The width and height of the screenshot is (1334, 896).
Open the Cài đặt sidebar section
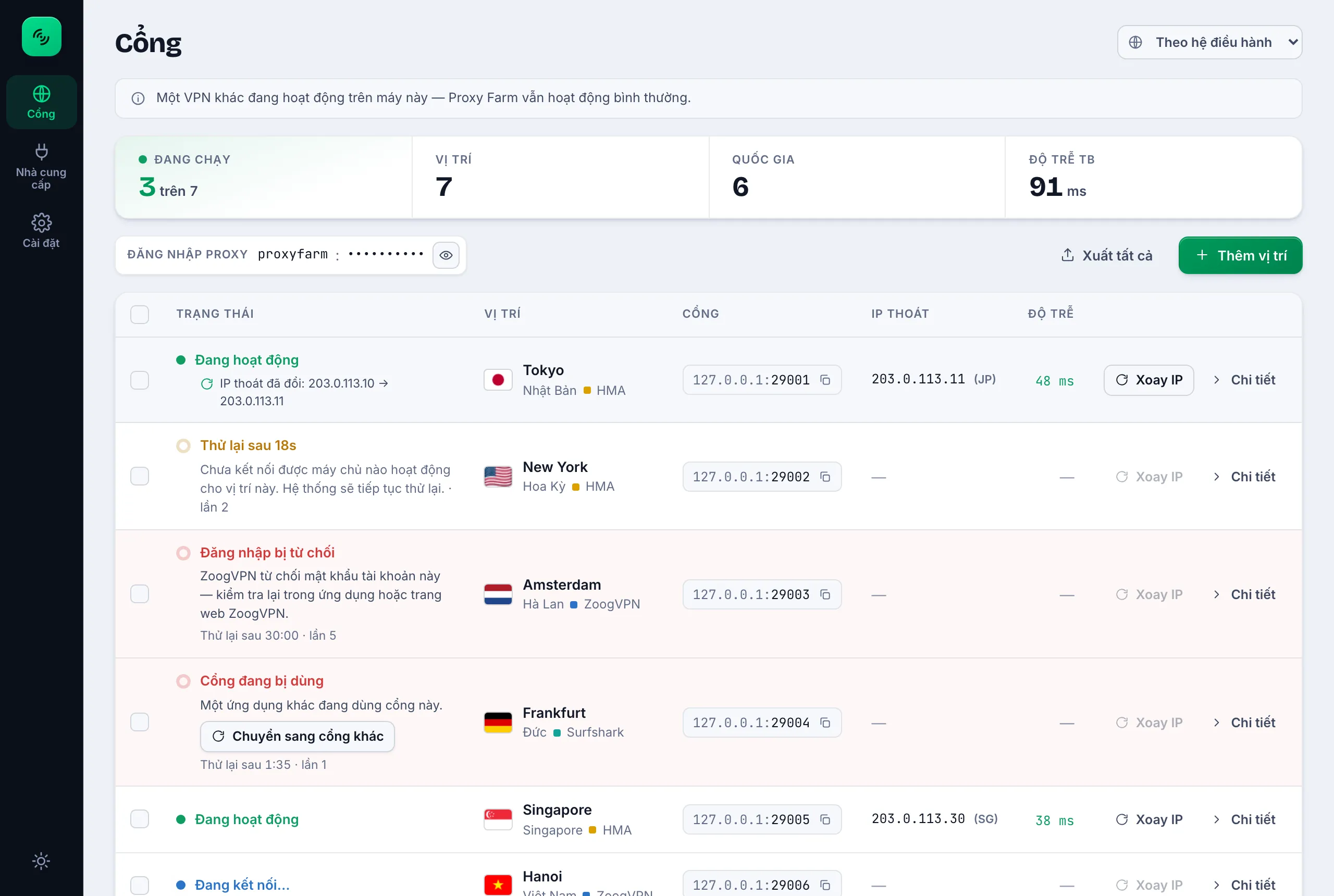coord(41,231)
